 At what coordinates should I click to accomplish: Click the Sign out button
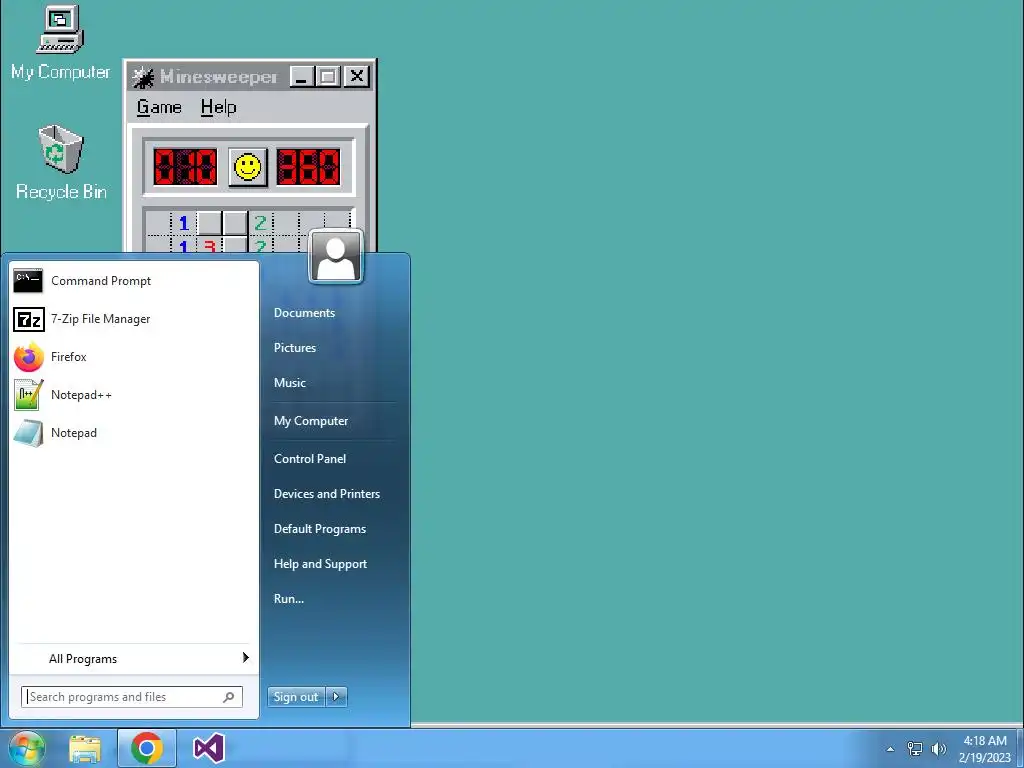click(x=296, y=697)
